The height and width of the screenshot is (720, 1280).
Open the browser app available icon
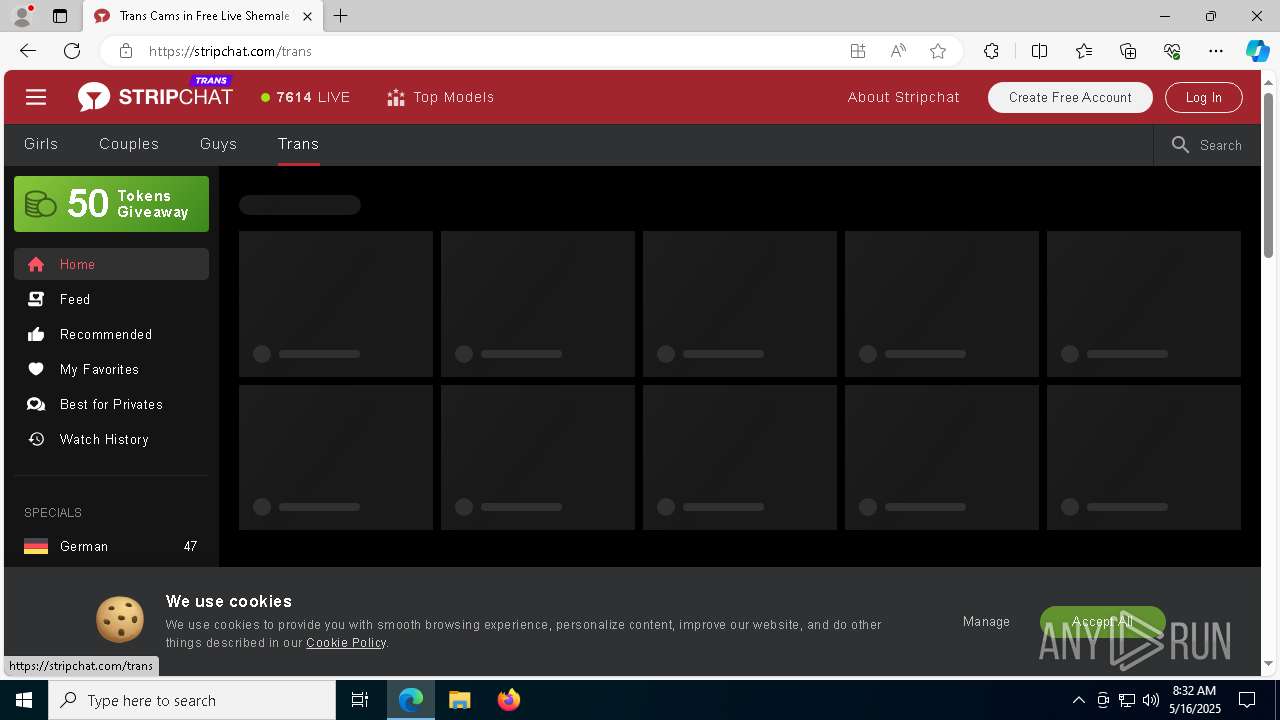(858, 51)
